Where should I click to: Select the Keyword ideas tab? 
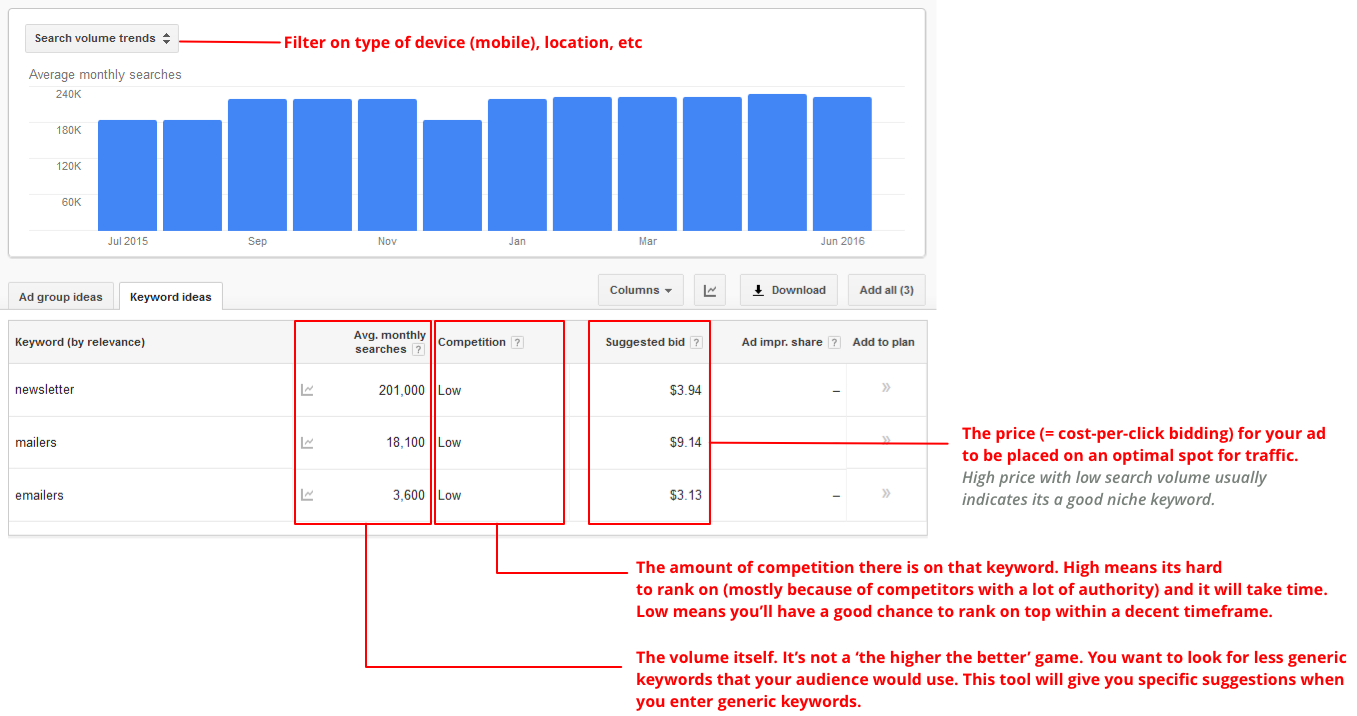click(x=171, y=297)
